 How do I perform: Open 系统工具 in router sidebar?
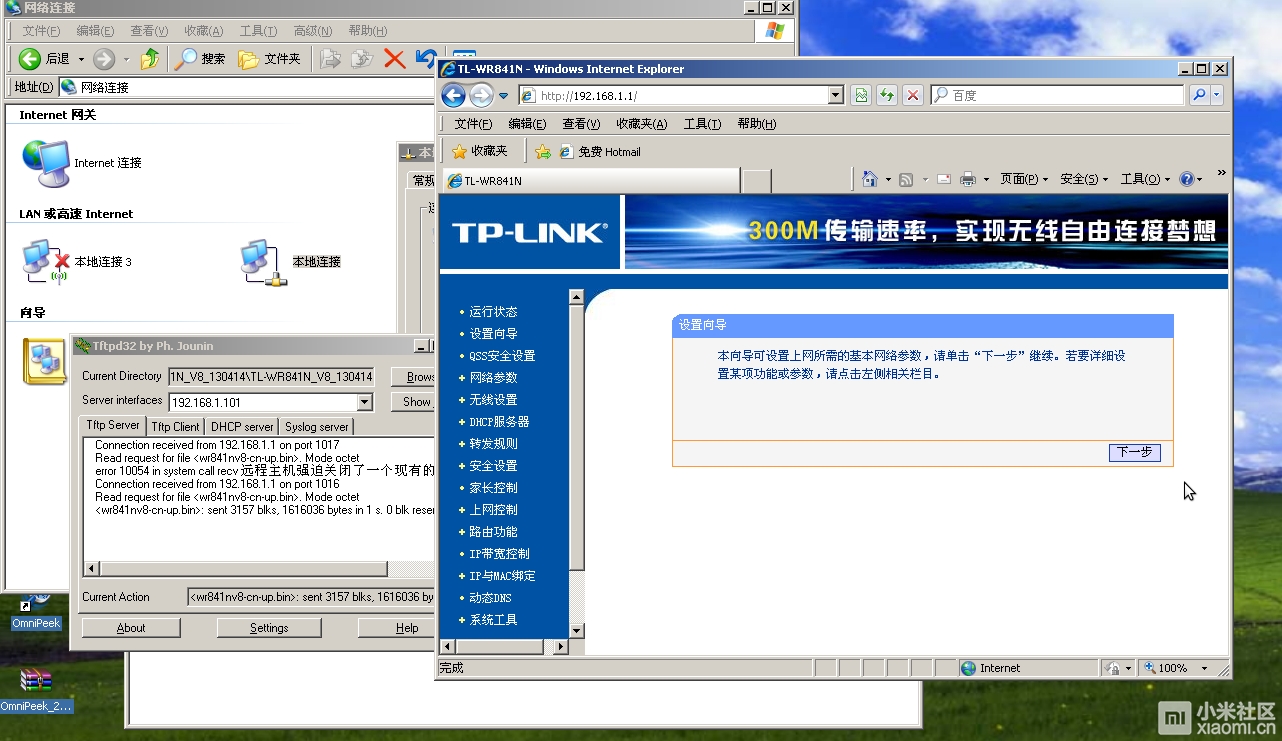coord(493,620)
